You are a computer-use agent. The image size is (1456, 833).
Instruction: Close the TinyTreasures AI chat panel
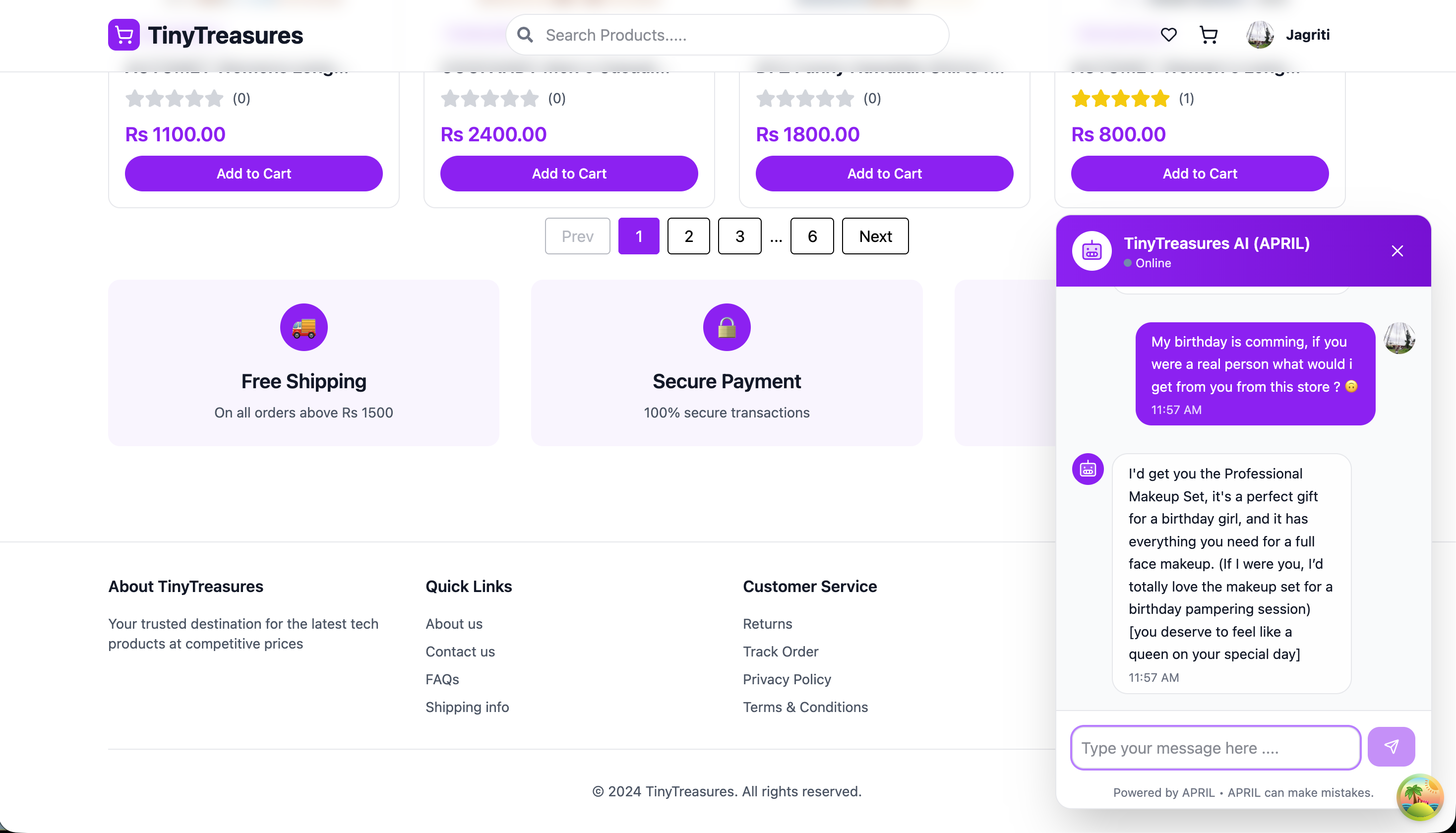coord(1397,251)
